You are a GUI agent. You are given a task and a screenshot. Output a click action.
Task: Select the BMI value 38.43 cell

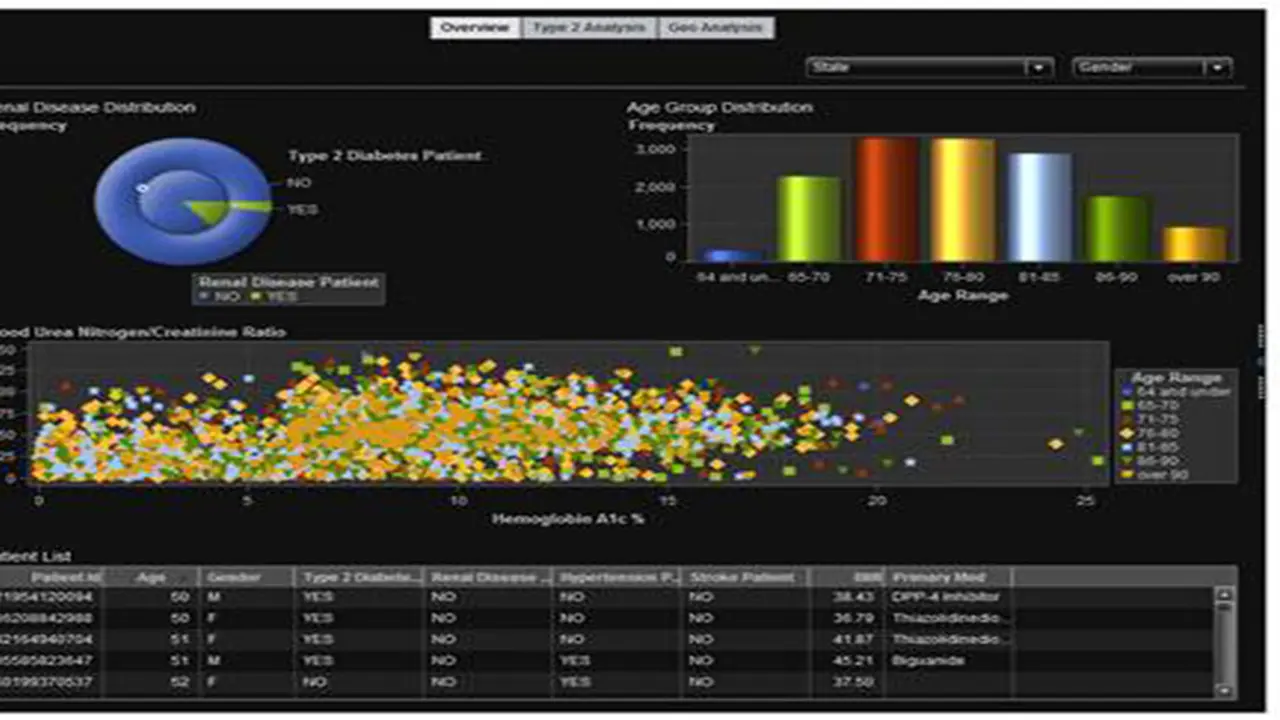click(x=846, y=597)
